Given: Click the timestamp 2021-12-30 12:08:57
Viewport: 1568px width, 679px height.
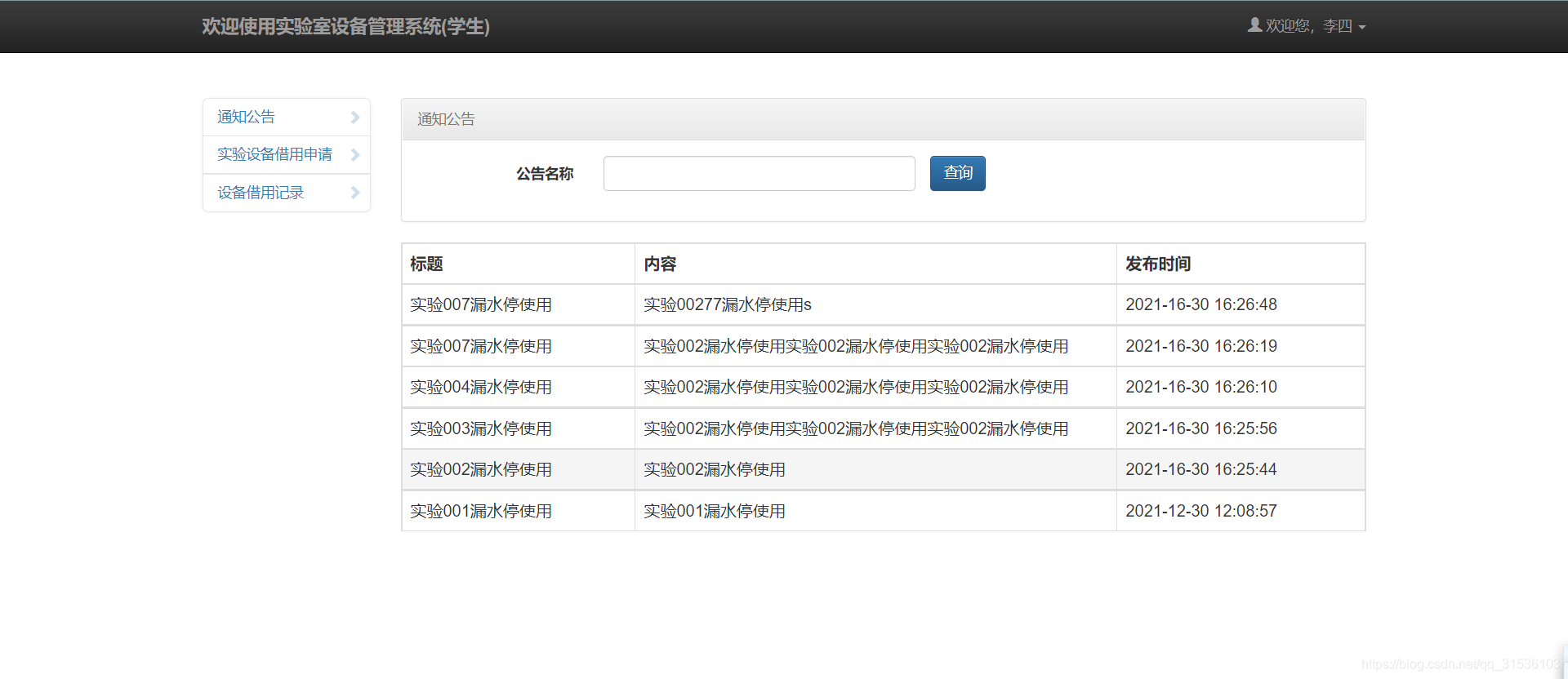Looking at the screenshot, I should coord(1201,511).
